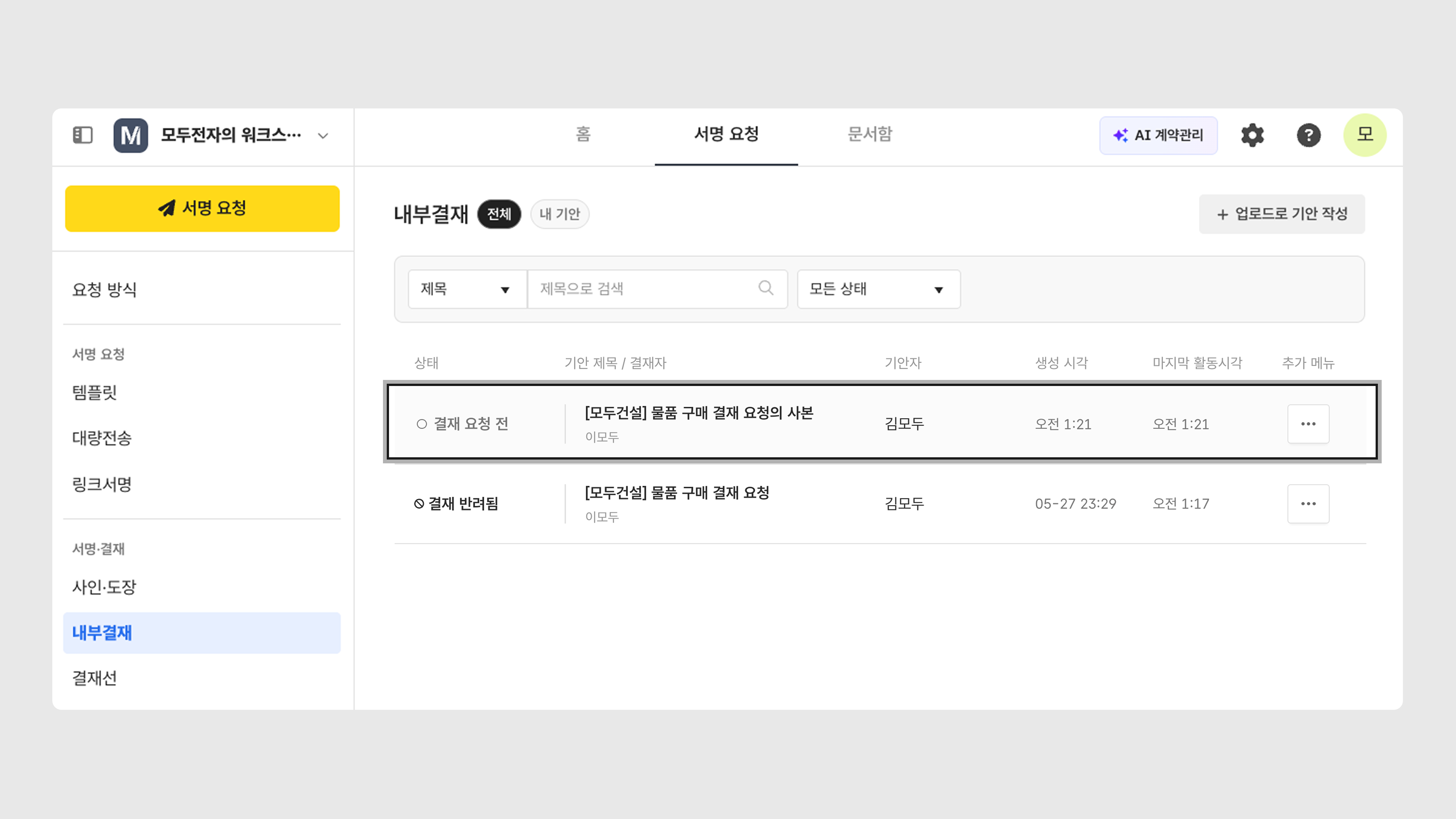1456x819 pixels.
Task: Click the search magnifier icon
Action: (x=766, y=288)
